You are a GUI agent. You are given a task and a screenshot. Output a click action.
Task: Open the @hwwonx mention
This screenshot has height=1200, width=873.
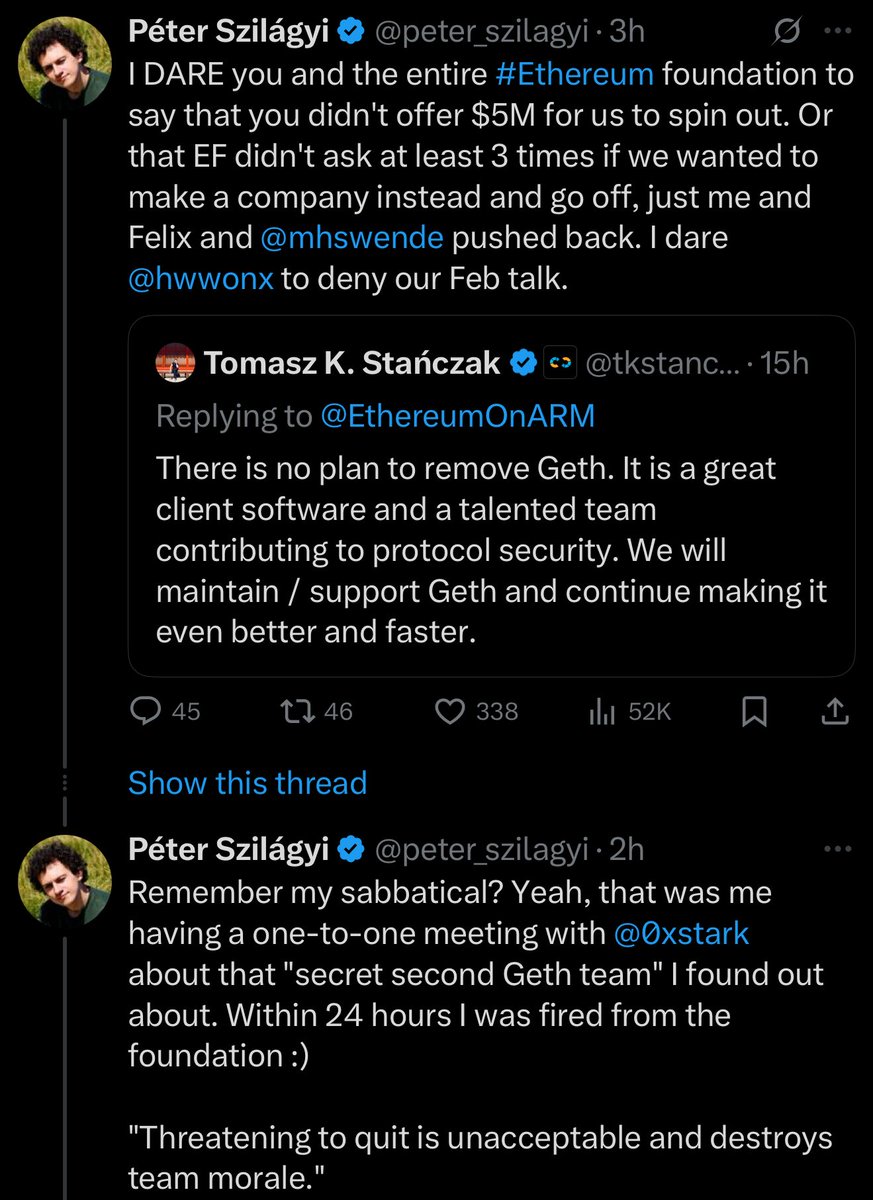tap(199, 279)
